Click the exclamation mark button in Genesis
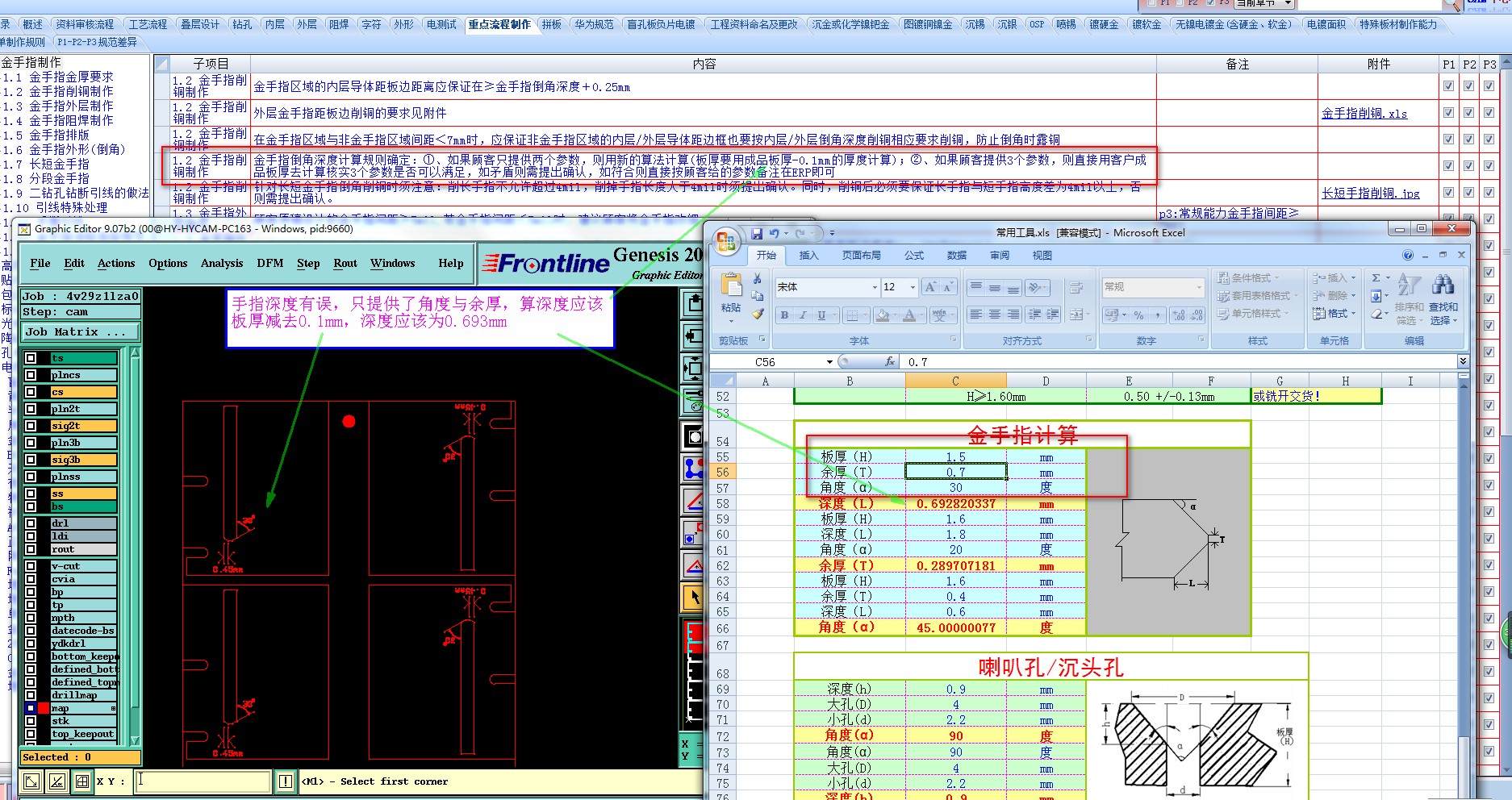Screen dimensions: 1512x800 coord(286,781)
